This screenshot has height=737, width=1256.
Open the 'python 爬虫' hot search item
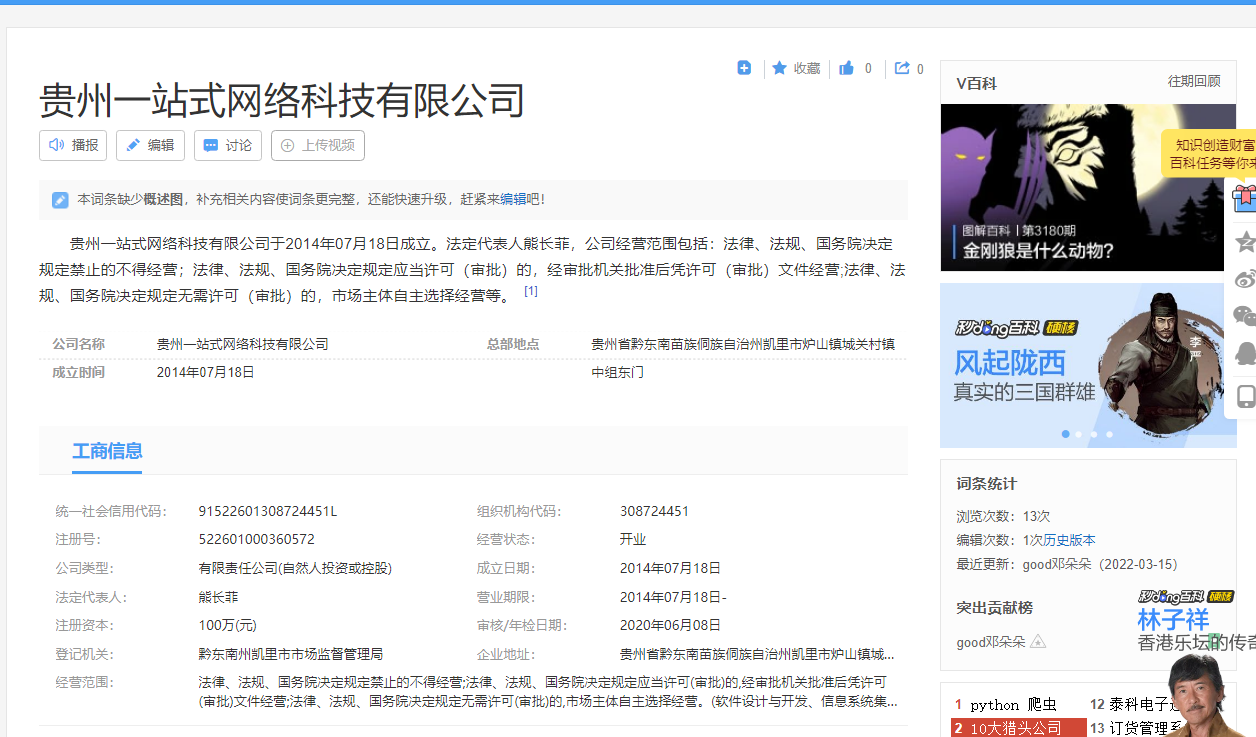[1013, 705]
